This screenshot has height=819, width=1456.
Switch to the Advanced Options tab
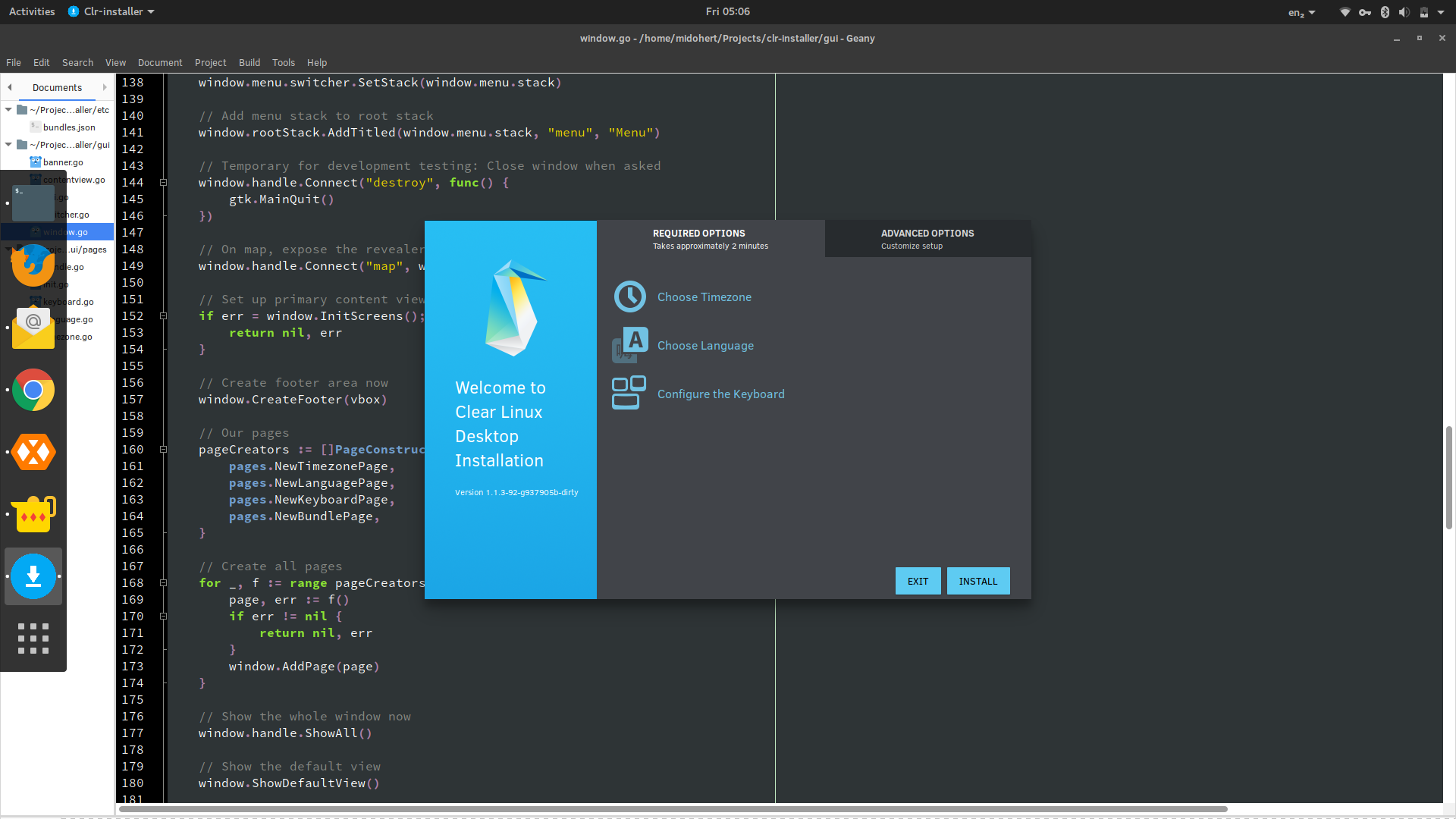927,239
